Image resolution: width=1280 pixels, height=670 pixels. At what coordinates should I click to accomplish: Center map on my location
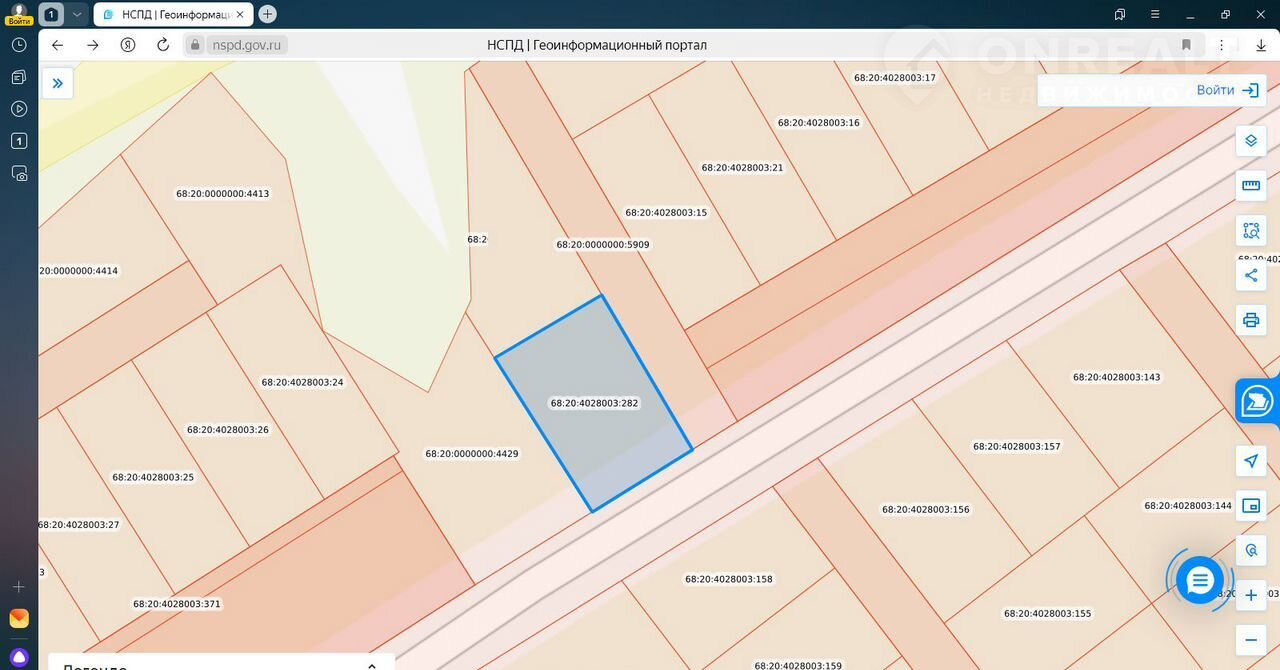pos(1250,461)
